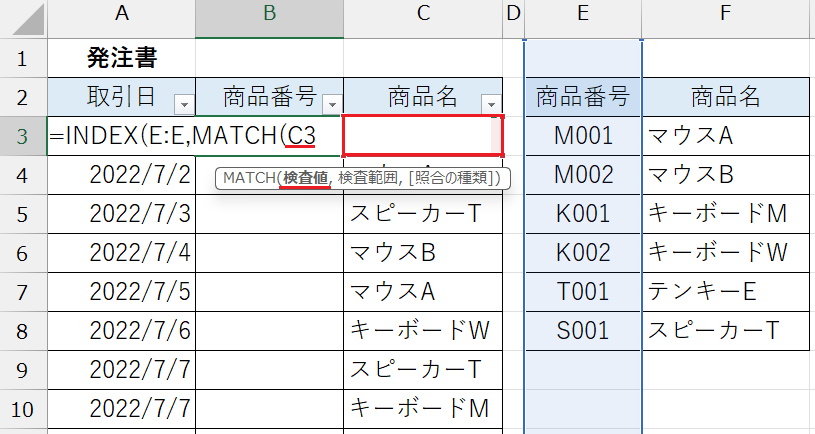815x434 pixels.
Task: Select the 2022/7/7 cell in row 9
Action: 122,370
